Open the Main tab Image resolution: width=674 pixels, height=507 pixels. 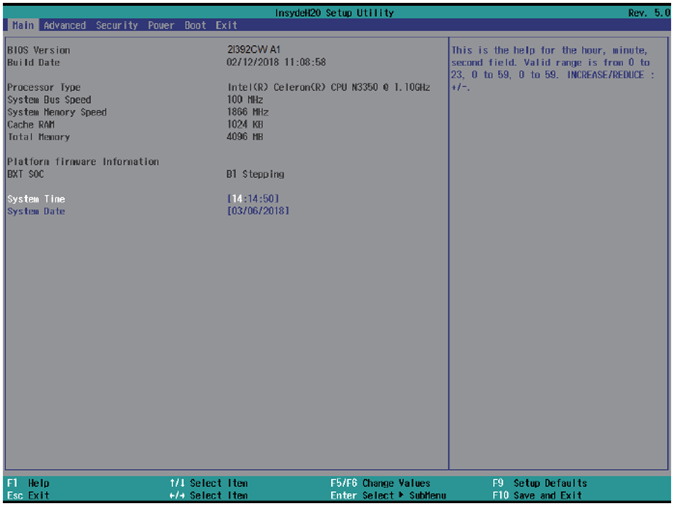click(23, 25)
